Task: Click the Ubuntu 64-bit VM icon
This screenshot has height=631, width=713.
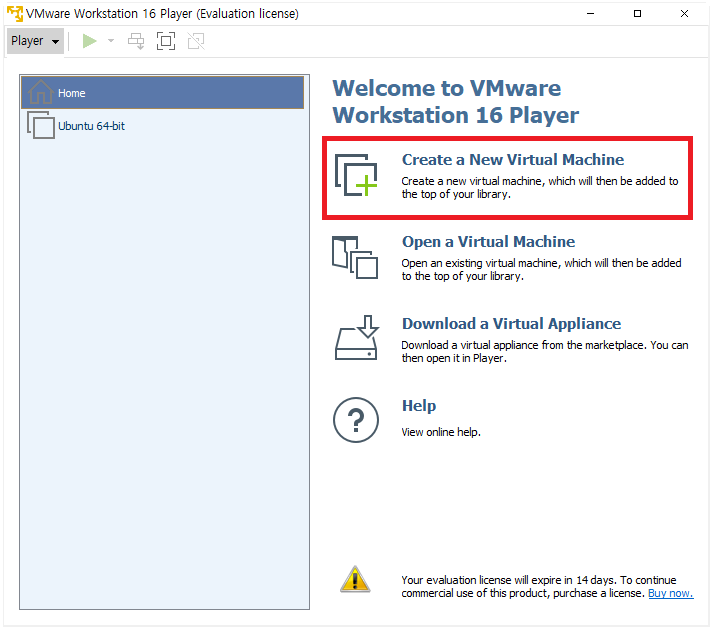Action: point(40,125)
